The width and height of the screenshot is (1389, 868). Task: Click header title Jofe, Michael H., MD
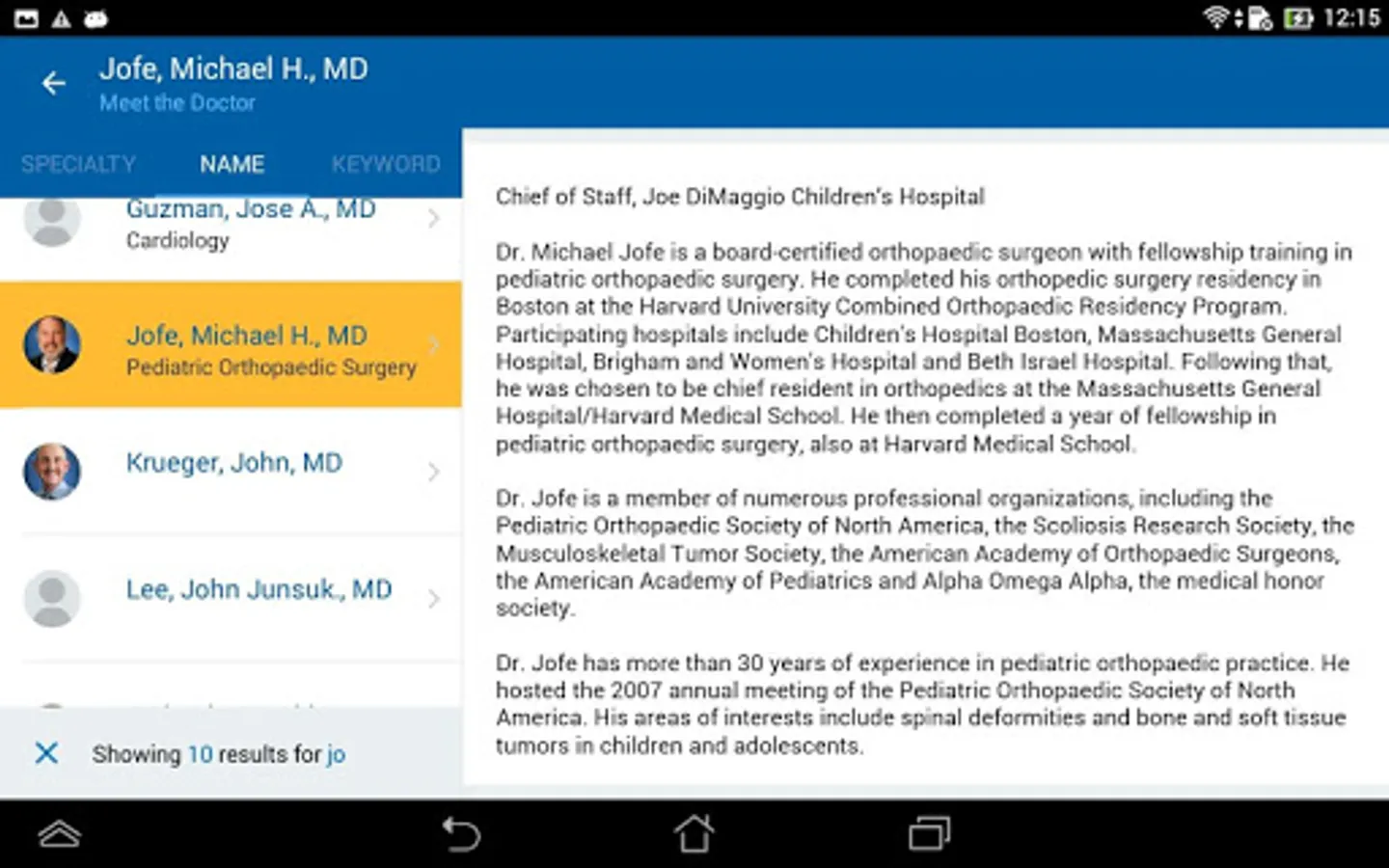point(233,68)
